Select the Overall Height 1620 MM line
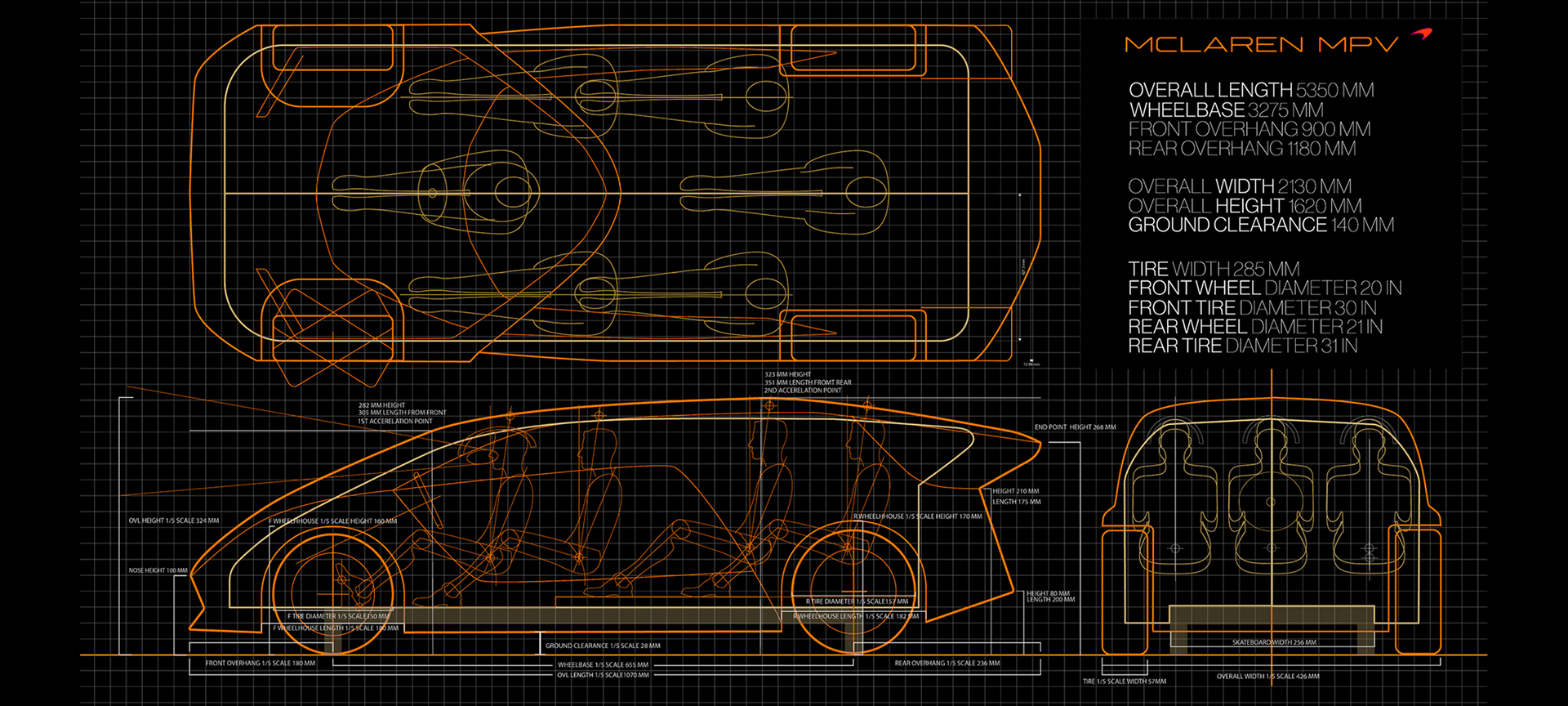The height and width of the screenshot is (706, 1568). tap(1245, 206)
